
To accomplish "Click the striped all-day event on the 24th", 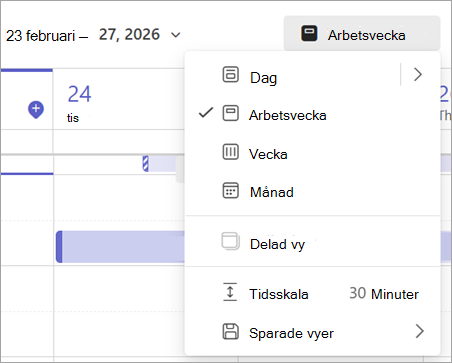I will (x=163, y=164).
